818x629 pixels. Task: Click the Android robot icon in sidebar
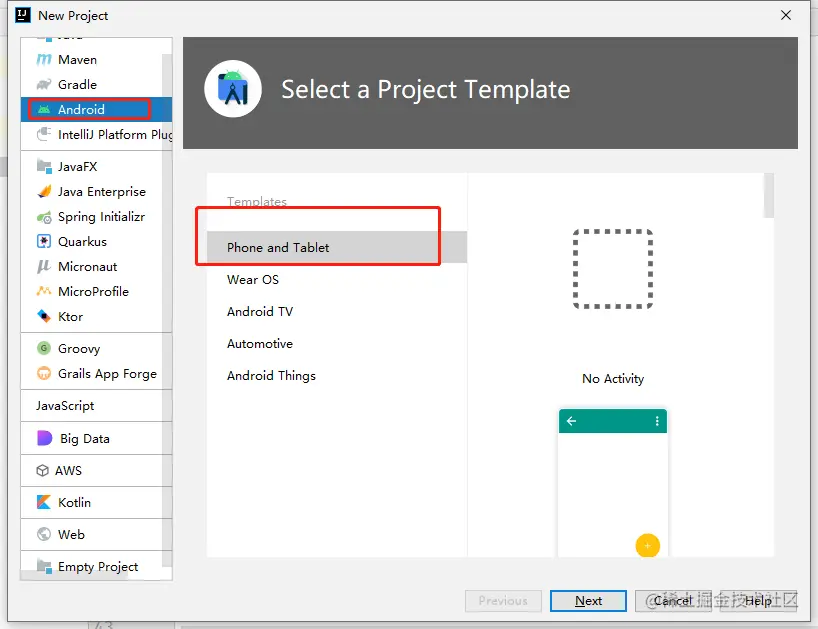click(x=44, y=110)
